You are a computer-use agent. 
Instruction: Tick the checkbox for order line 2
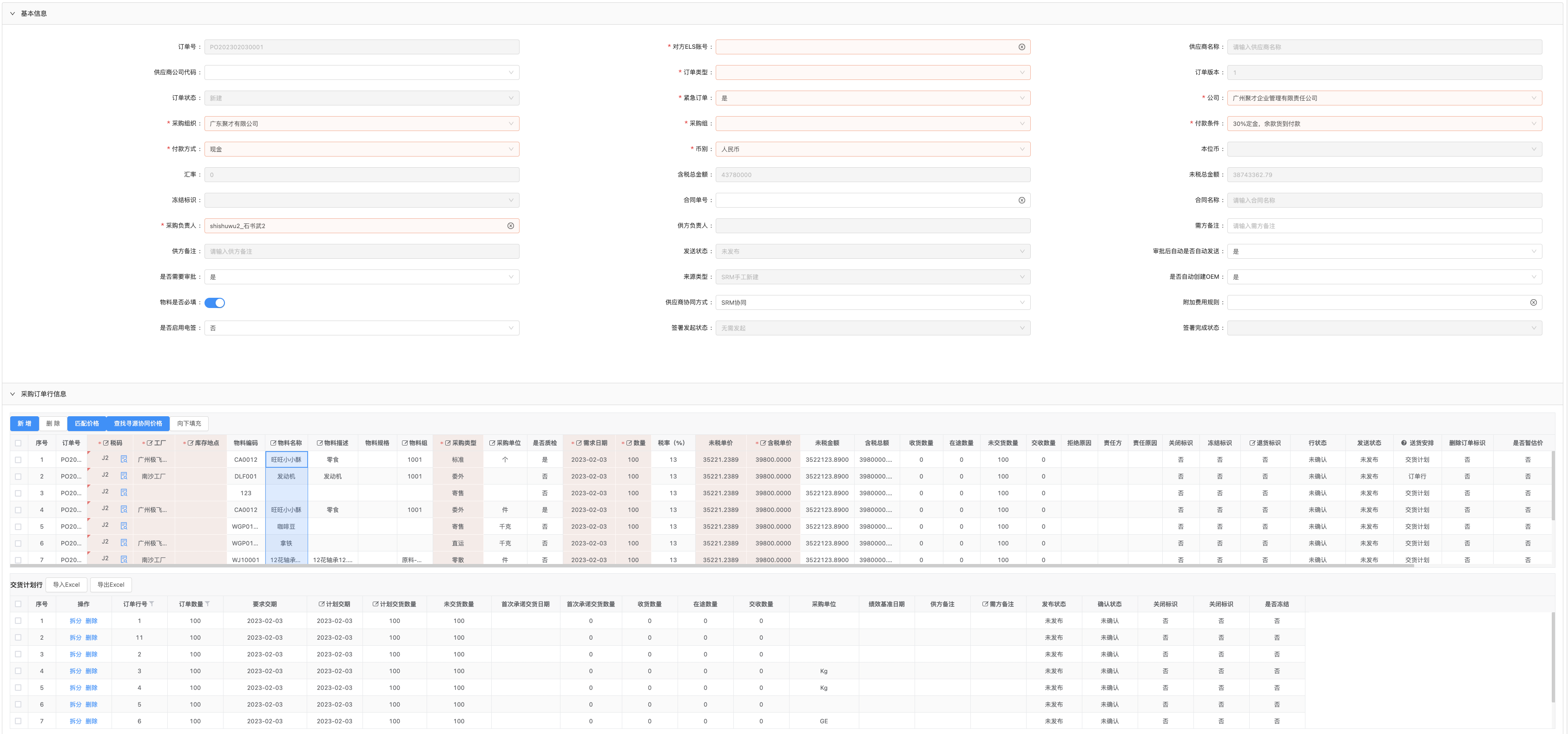tap(18, 477)
